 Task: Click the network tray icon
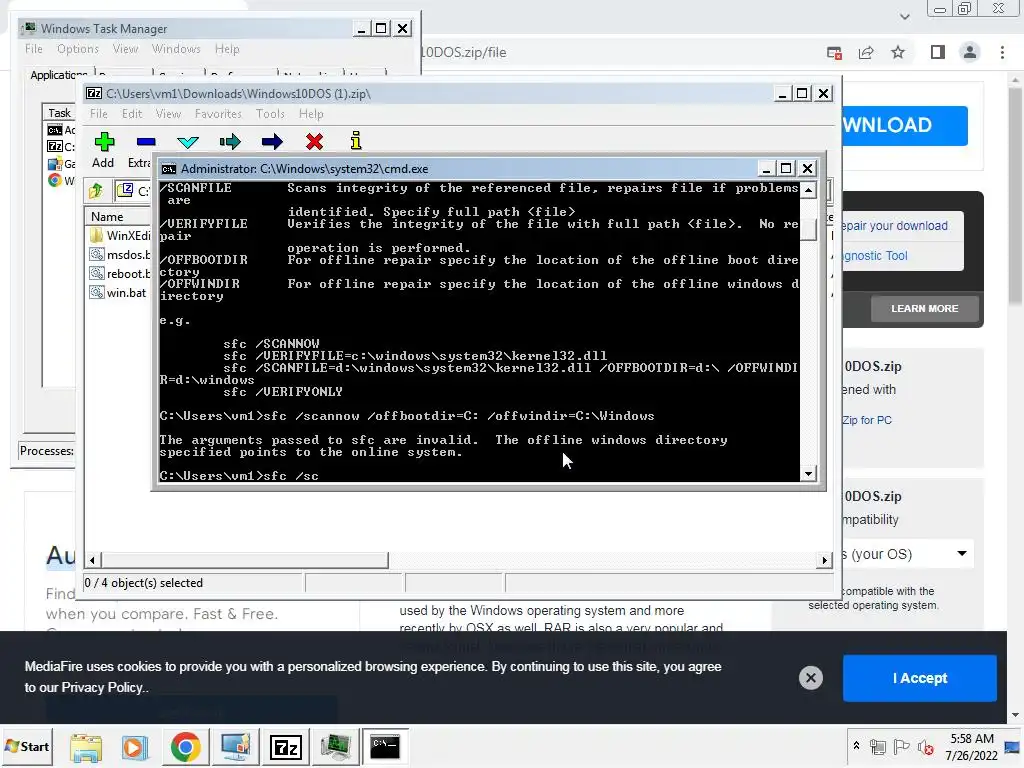878,746
